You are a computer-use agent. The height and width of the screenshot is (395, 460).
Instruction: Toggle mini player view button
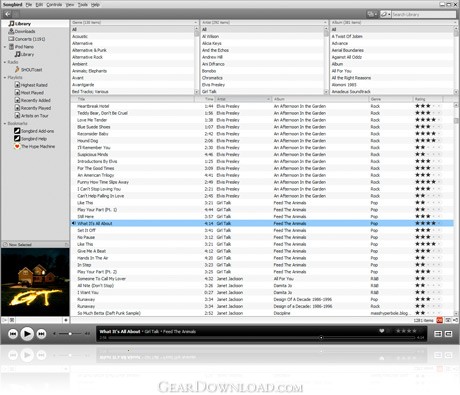click(x=449, y=334)
